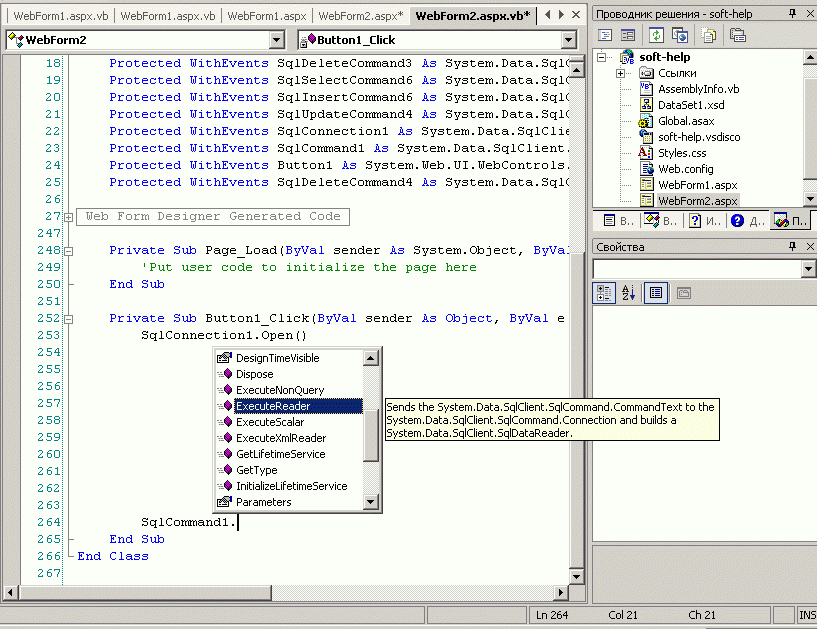Select ExecuteReader in IntelliSense list
Screen dimensions: 817x629
point(289,406)
